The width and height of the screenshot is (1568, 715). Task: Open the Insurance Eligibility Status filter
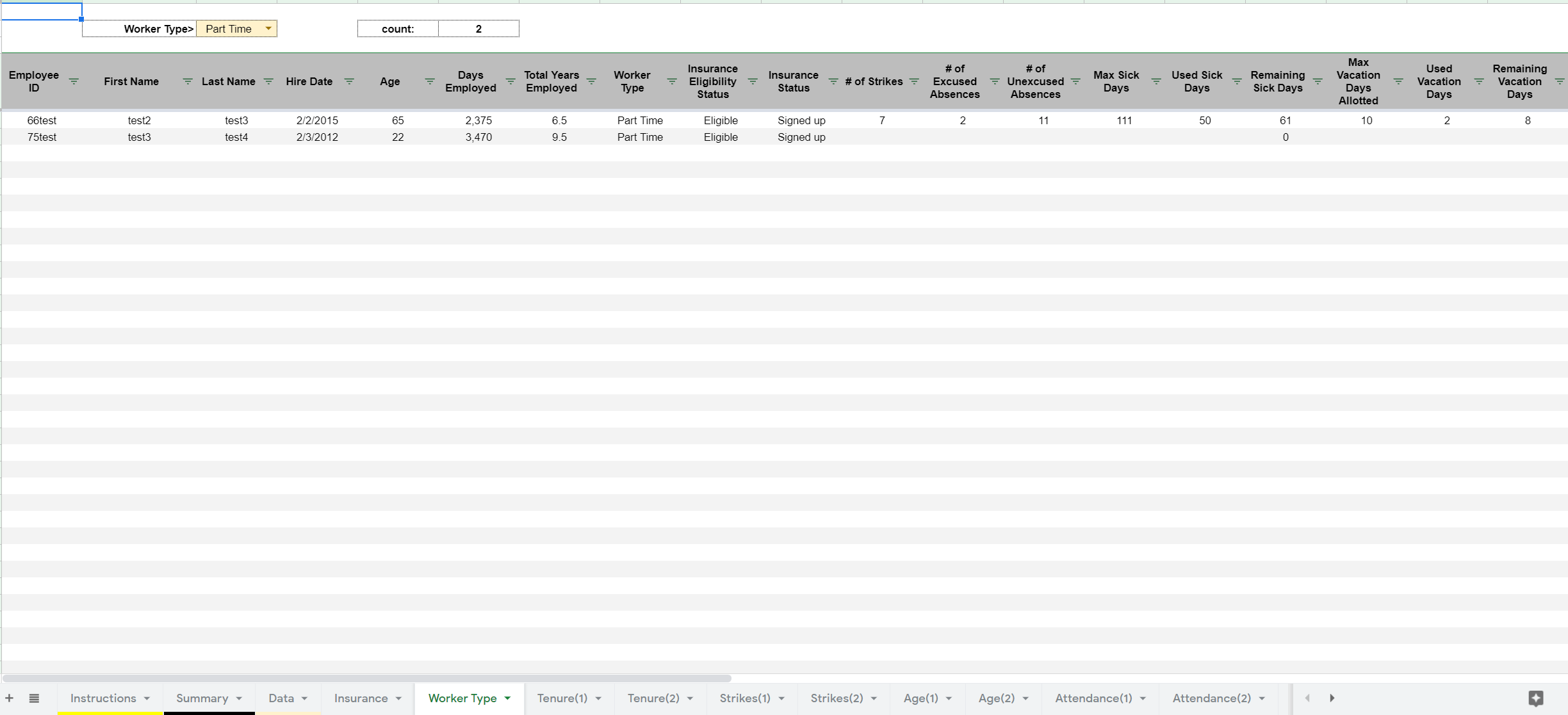753,81
